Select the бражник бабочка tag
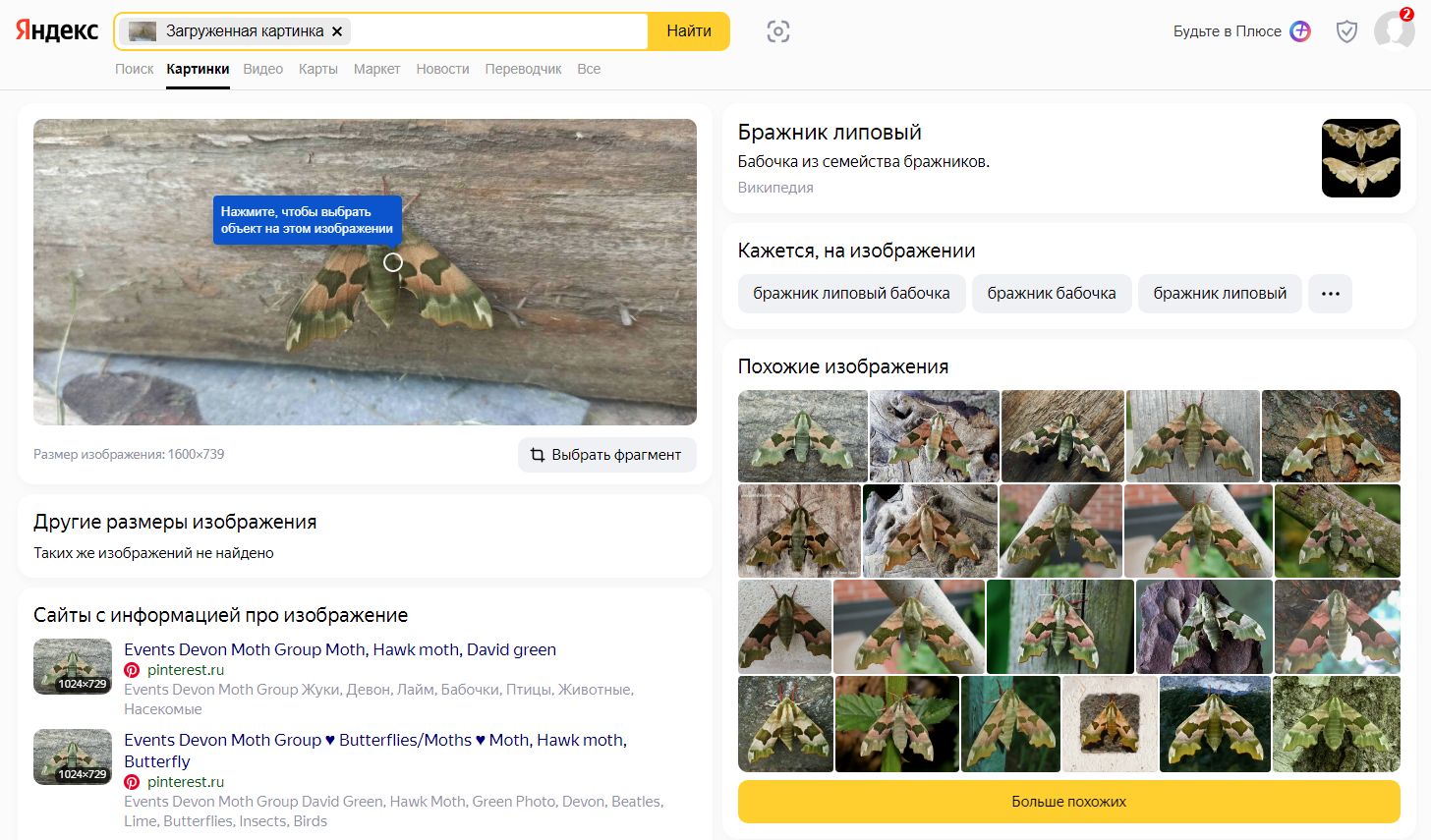The image size is (1431, 840). 1051,294
